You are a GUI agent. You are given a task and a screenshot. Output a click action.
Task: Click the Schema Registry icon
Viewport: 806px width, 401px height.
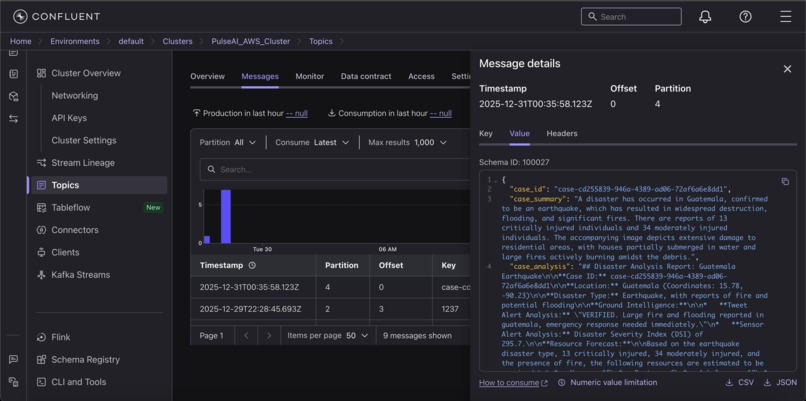point(42,359)
